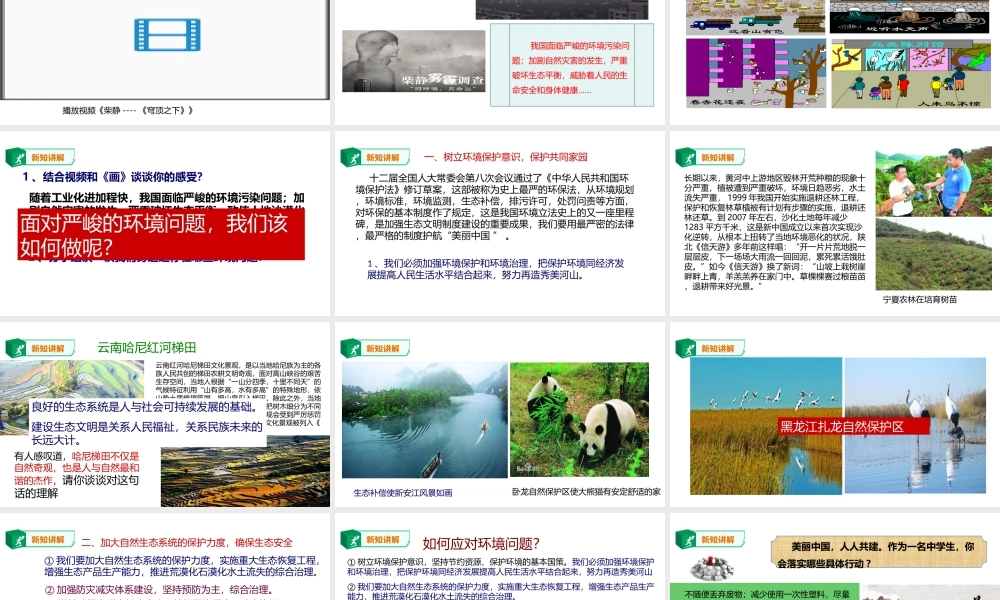Image resolution: width=1000 pixels, height=600 pixels.
Task: Click the 新知讲解 badge on the 美丽中国 slide
Action: tap(710, 539)
